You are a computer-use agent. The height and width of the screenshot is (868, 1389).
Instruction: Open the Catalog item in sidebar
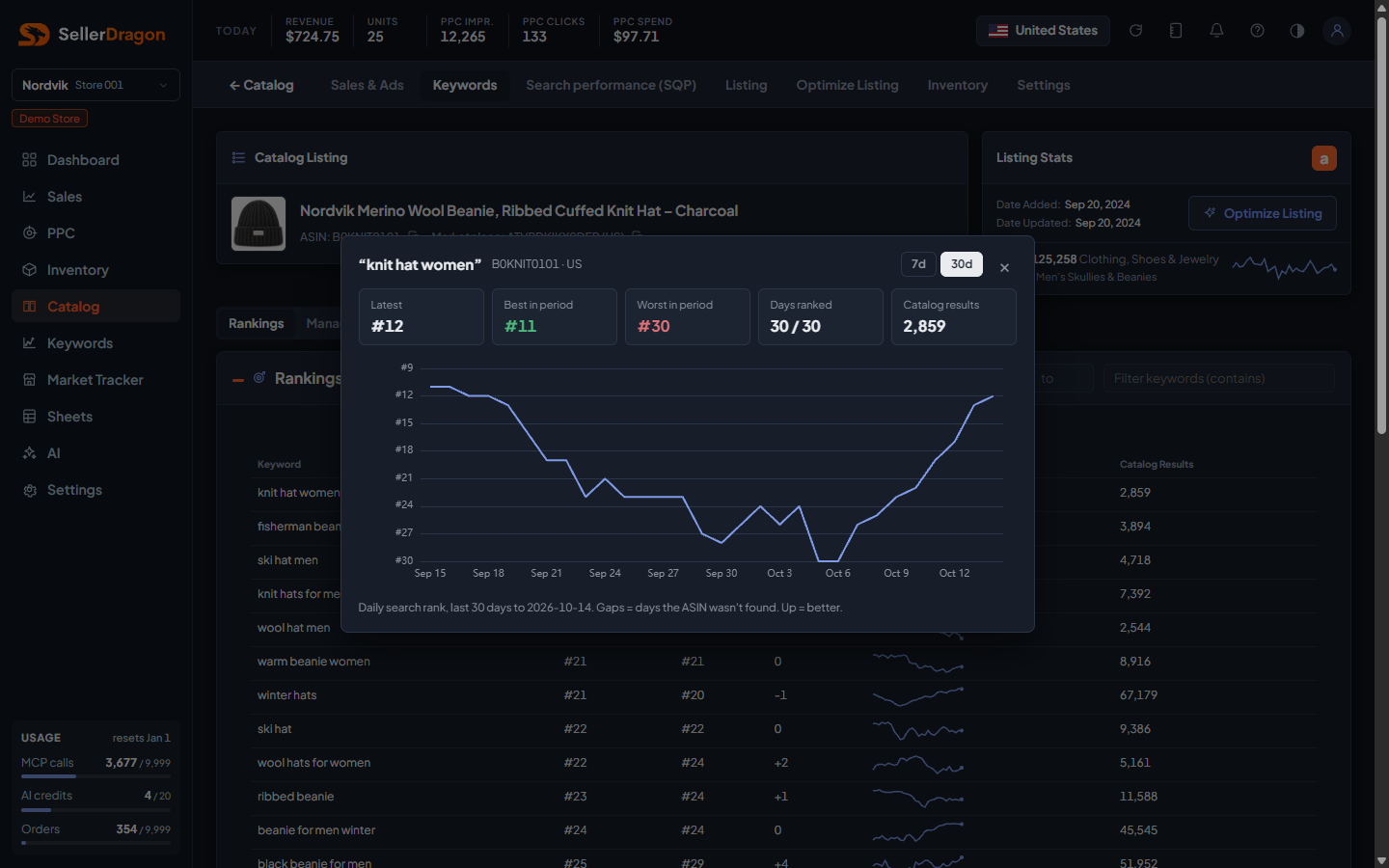[95, 307]
